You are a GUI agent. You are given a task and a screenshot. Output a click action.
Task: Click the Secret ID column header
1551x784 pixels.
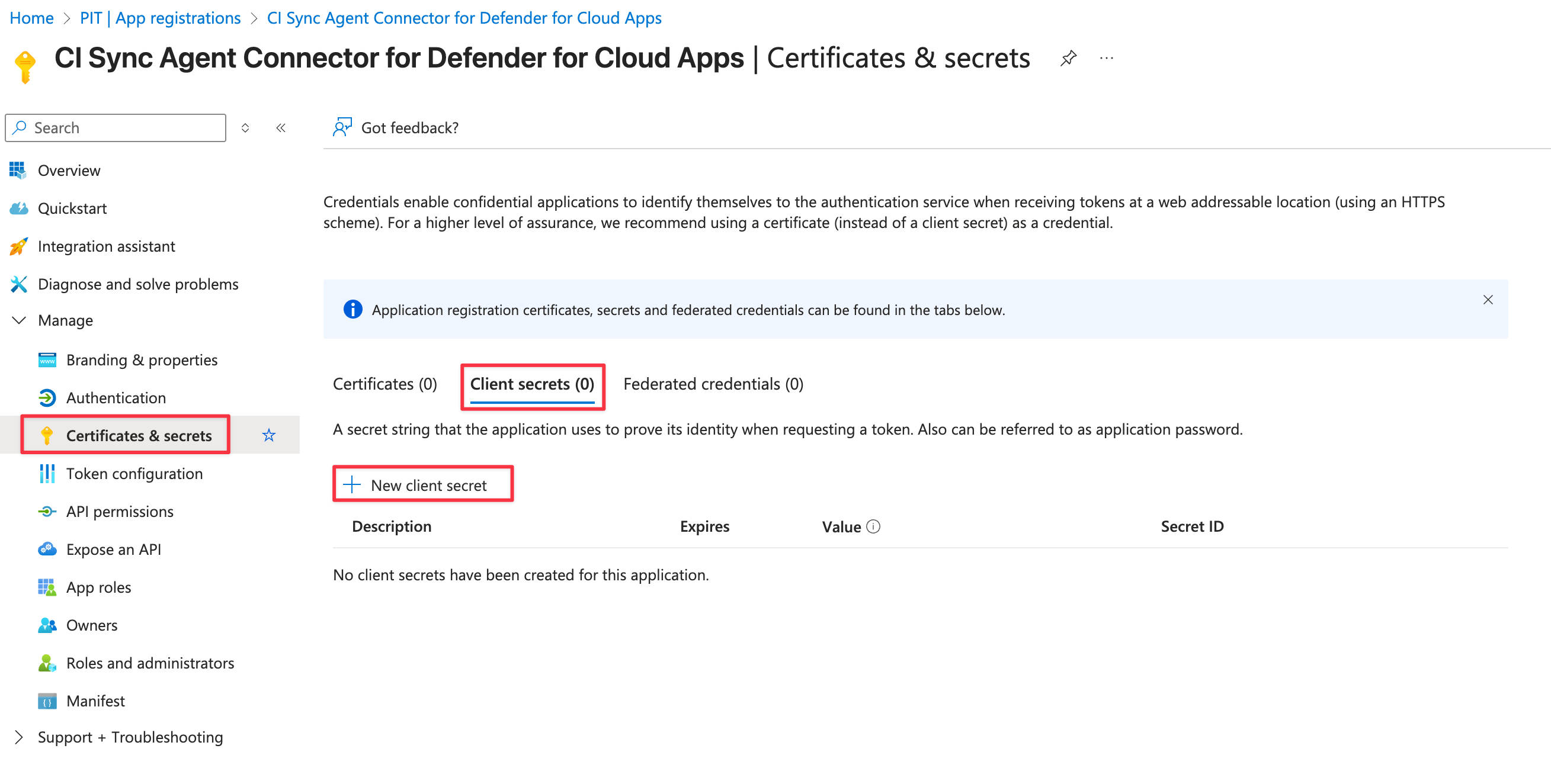click(1192, 526)
